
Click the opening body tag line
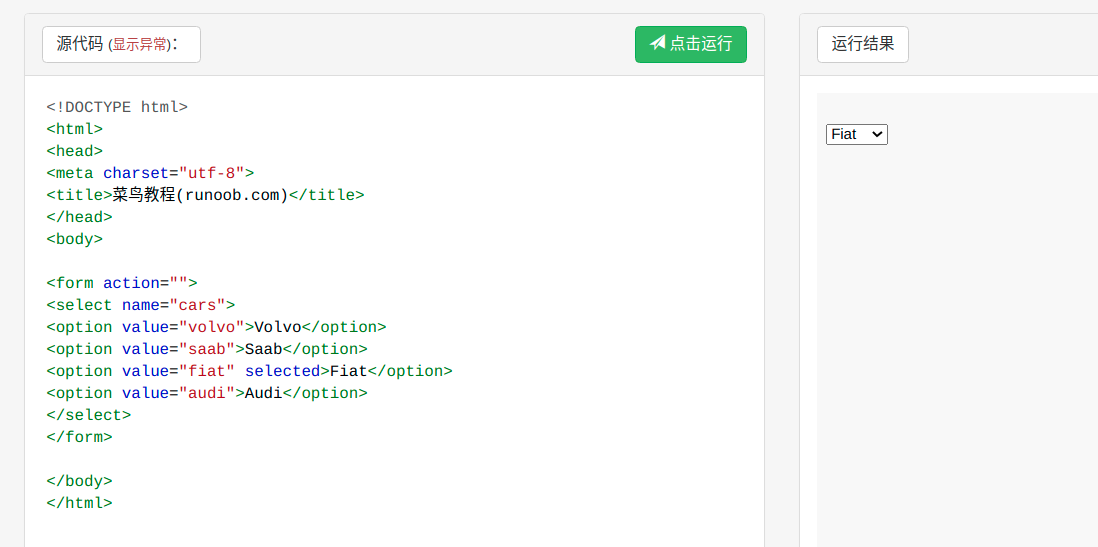(x=75, y=239)
